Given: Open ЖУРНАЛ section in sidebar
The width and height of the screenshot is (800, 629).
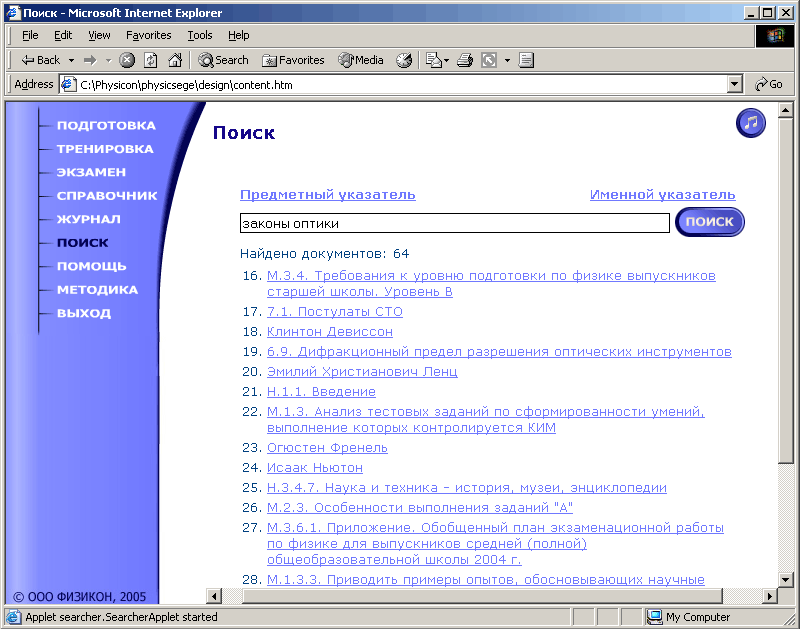Looking at the screenshot, I should (89, 219).
